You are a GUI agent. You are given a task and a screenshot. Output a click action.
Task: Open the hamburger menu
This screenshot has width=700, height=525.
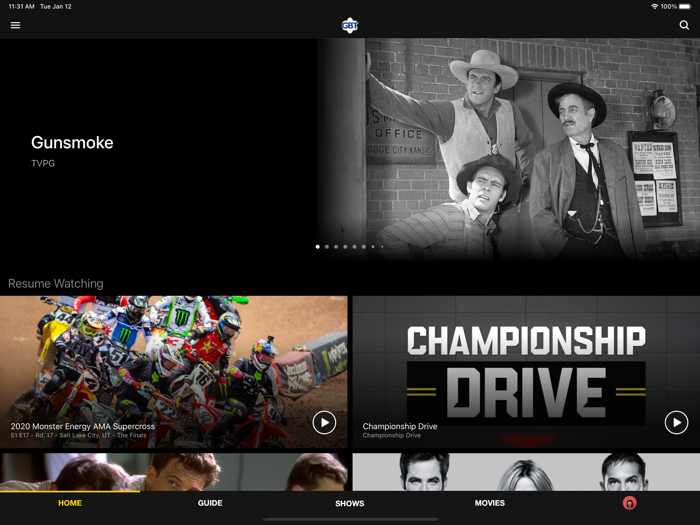tap(15, 25)
